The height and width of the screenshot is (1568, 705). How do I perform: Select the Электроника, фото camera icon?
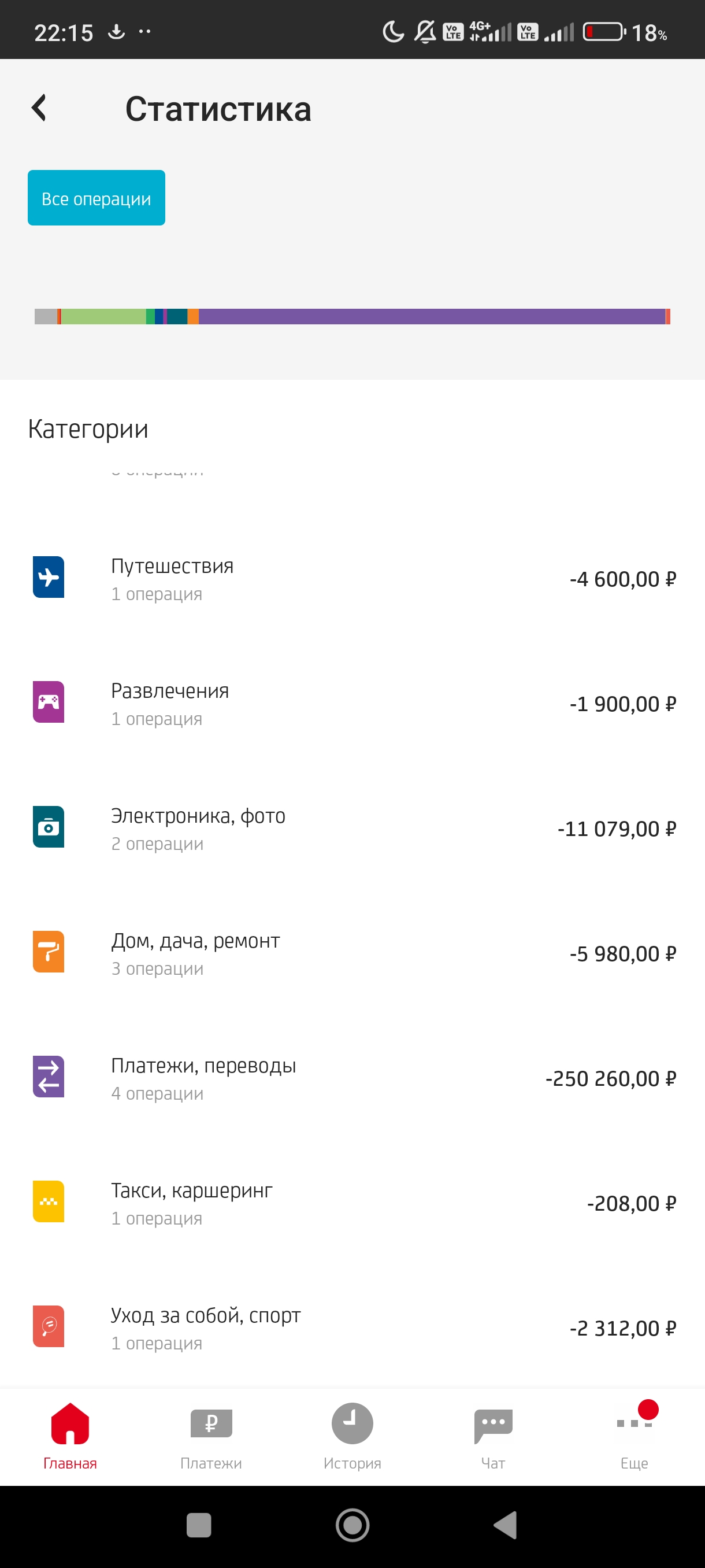[49, 827]
